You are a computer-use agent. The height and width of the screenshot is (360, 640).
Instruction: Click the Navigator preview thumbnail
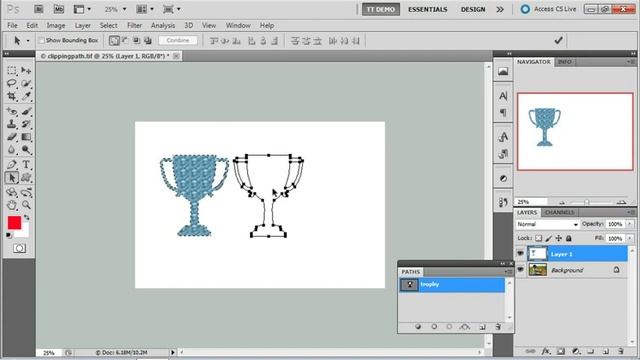point(575,131)
